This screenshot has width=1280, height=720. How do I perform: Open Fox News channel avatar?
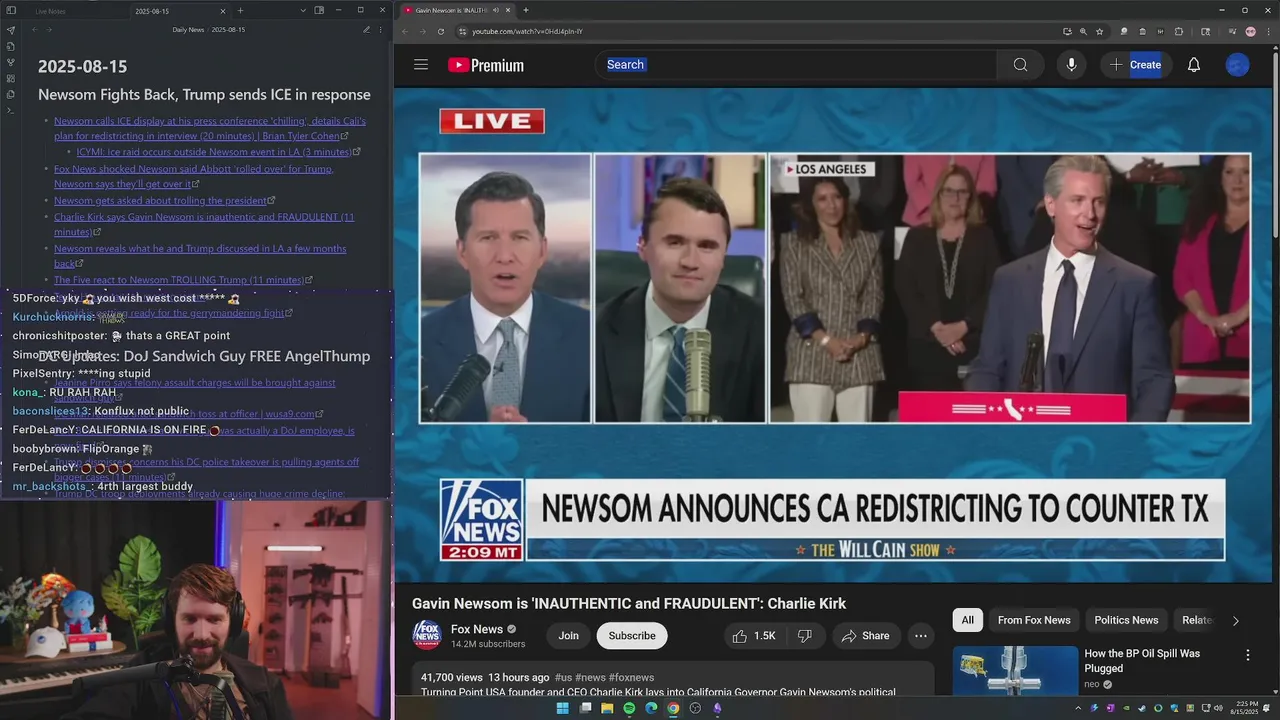pos(427,635)
